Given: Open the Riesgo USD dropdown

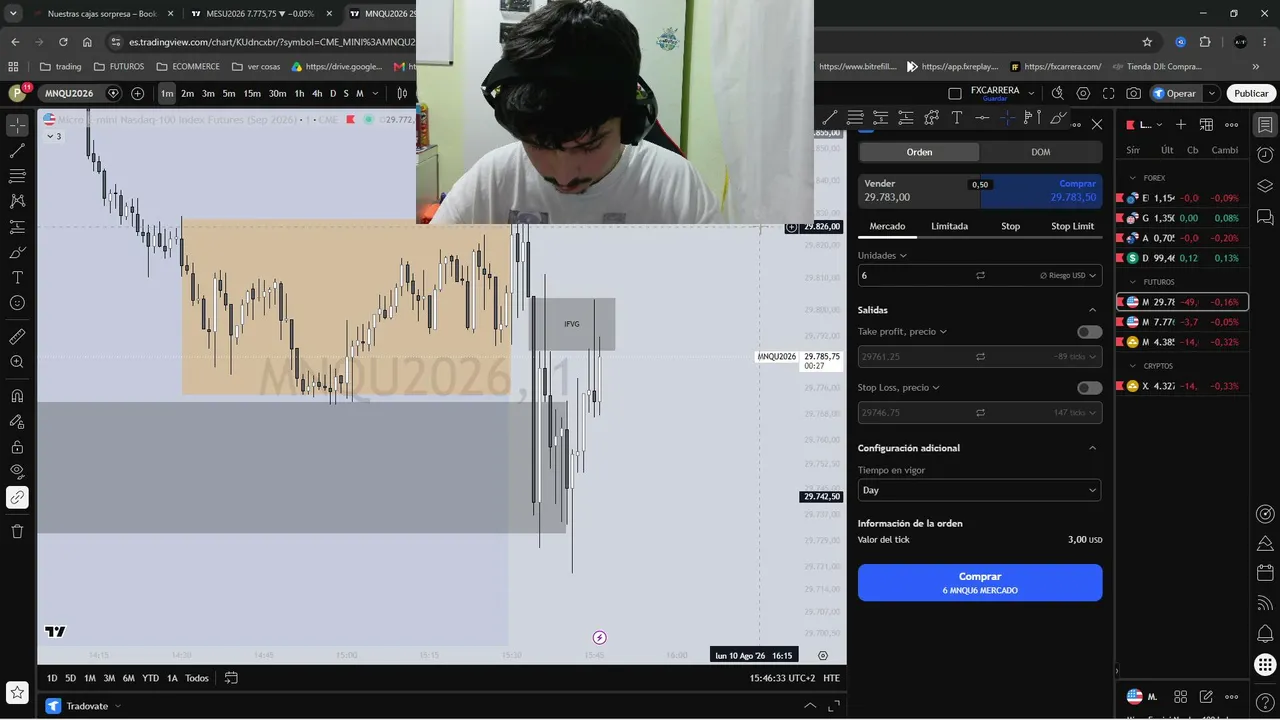Looking at the screenshot, I should coord(1069,275).
